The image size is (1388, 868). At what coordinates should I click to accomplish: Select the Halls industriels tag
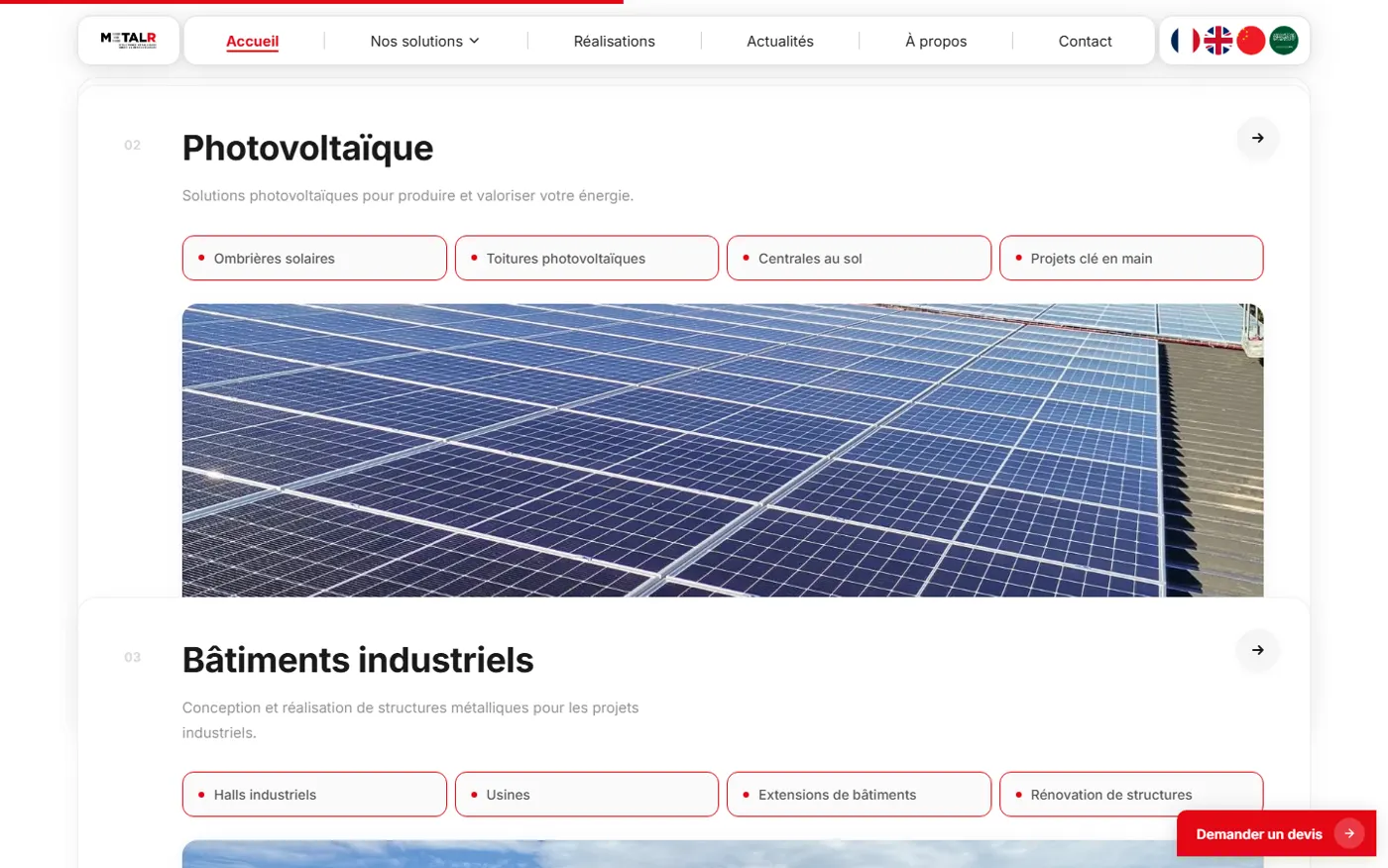click(314, 794)
